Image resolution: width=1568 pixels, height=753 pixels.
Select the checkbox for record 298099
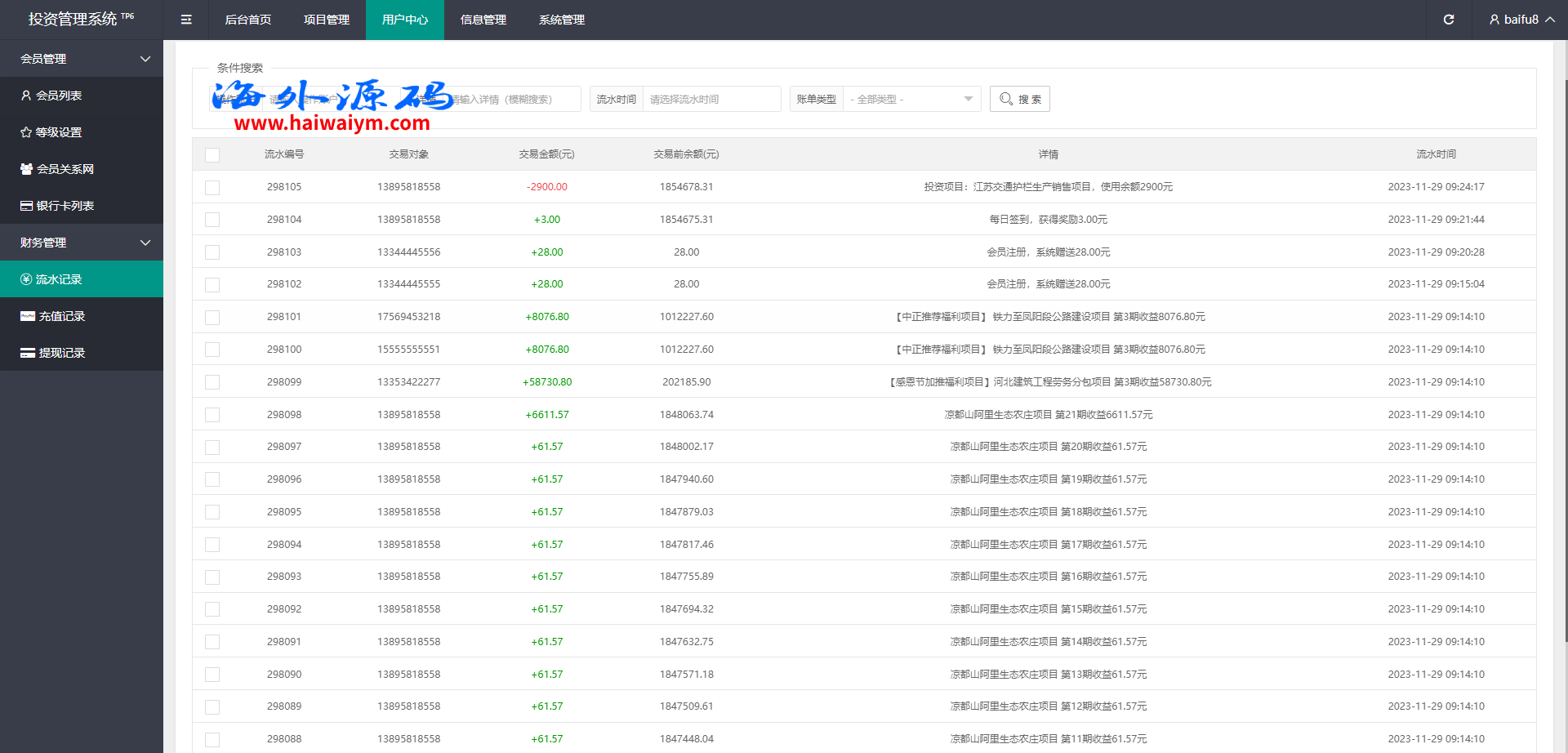coord(212,382)
